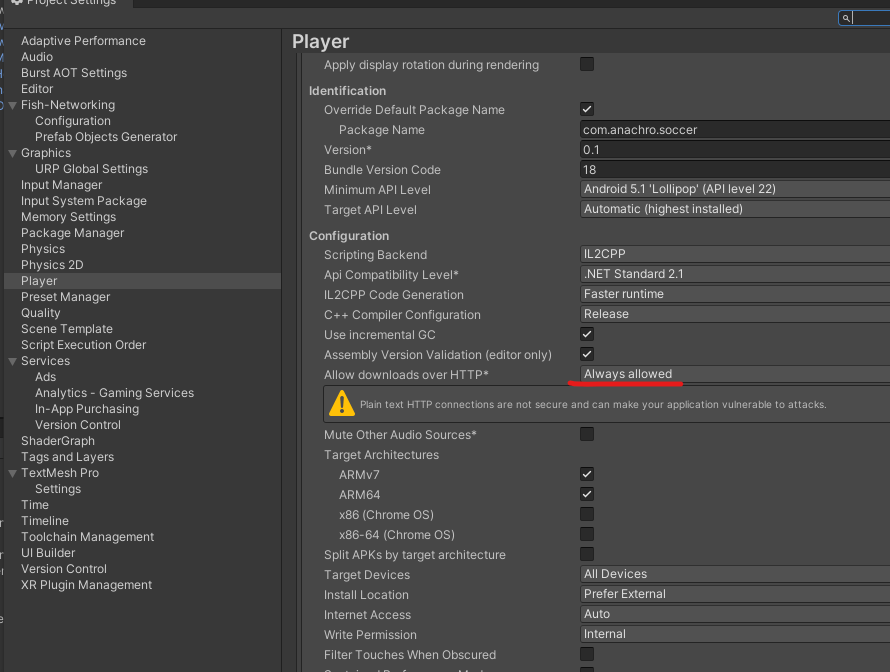Enable Split APKs by target architecture
Screen dimensions: 890x672
pos(587,554)
